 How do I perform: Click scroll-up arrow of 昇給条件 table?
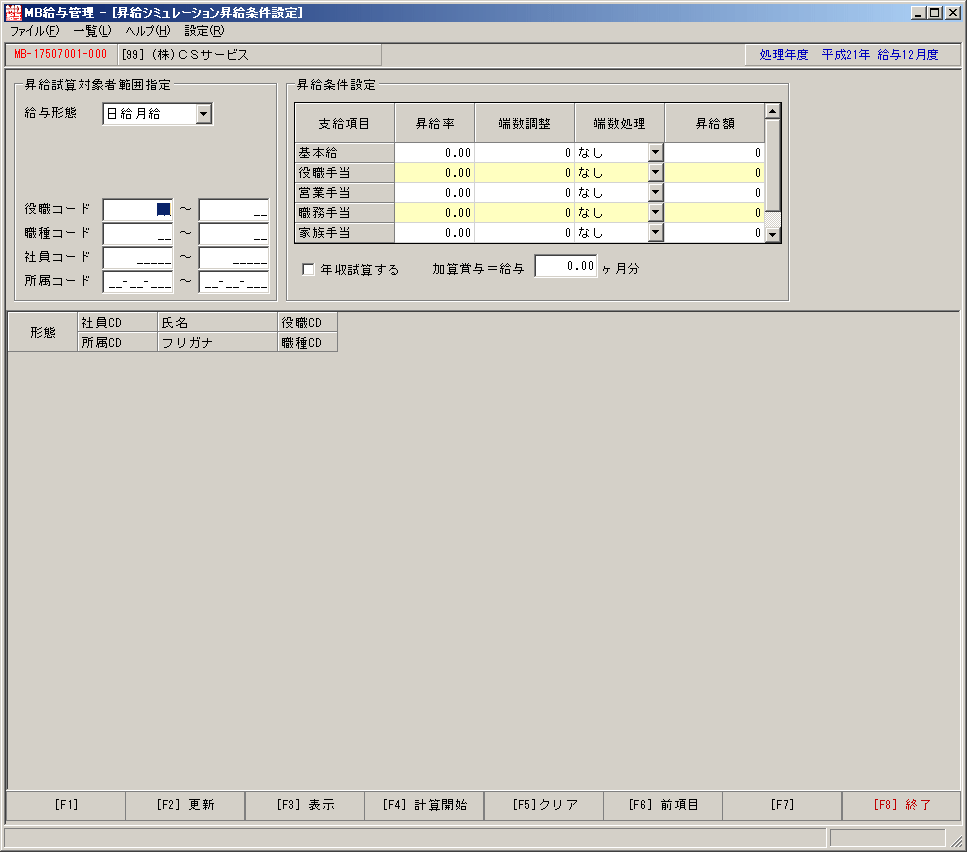[773, 111]
